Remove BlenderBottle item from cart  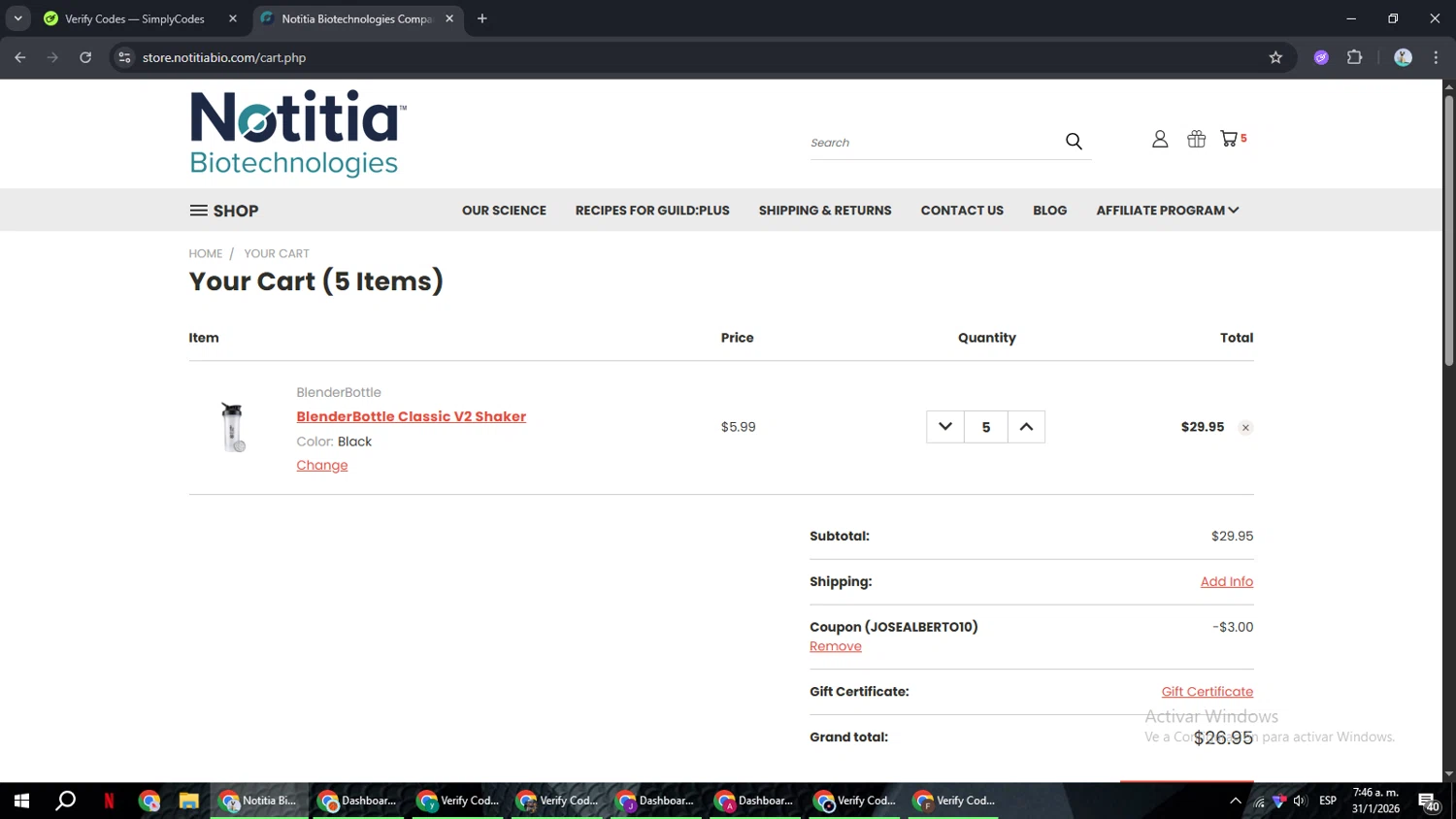(x=1245, y=428)
